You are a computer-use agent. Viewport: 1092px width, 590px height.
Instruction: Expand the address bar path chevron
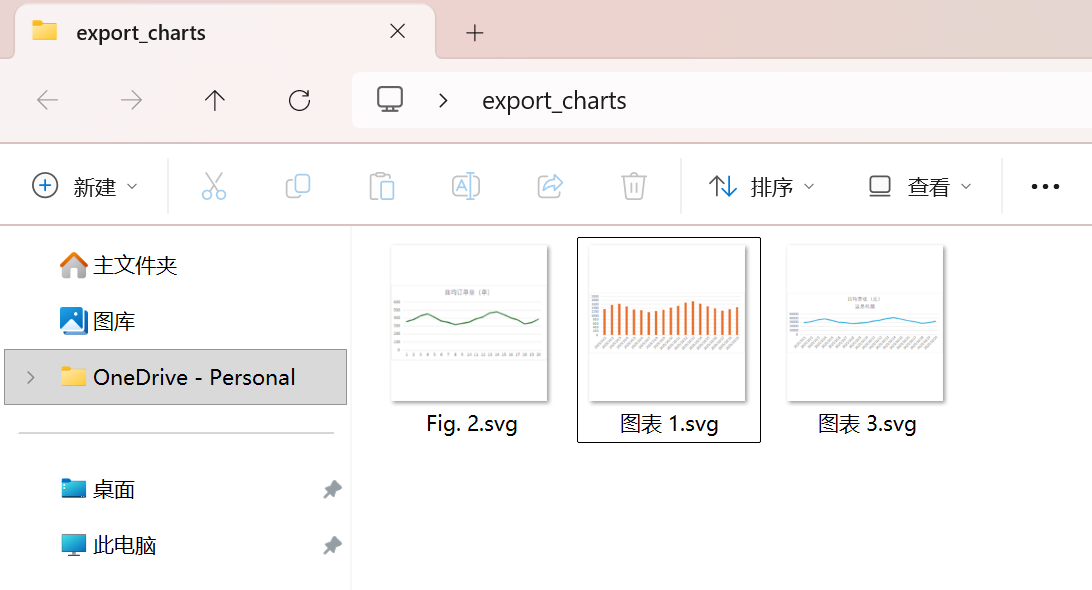click(x=444, y=100)
